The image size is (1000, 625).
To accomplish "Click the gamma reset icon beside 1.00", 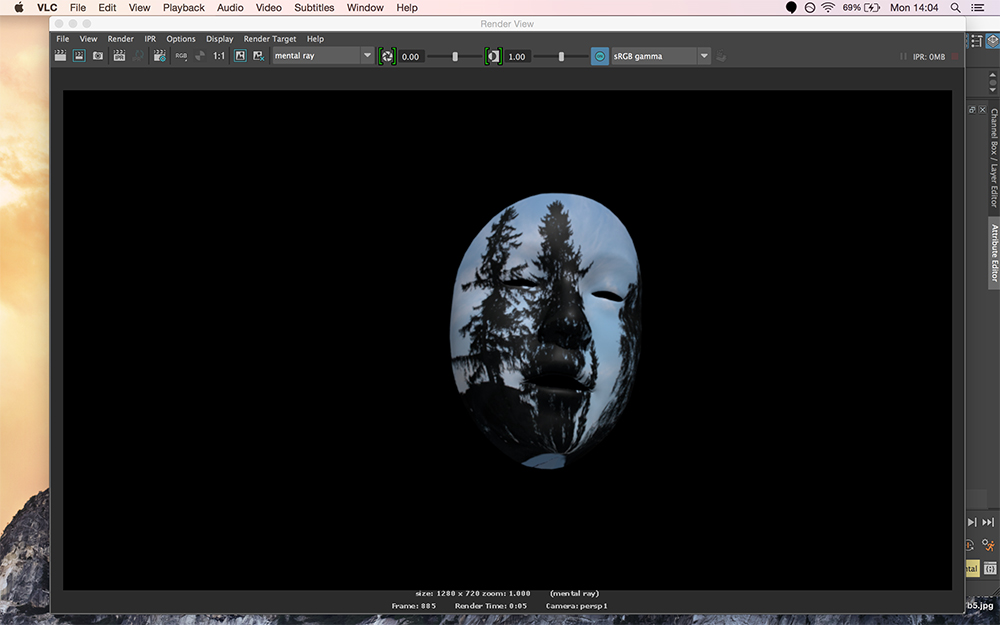I will point(493,57).
